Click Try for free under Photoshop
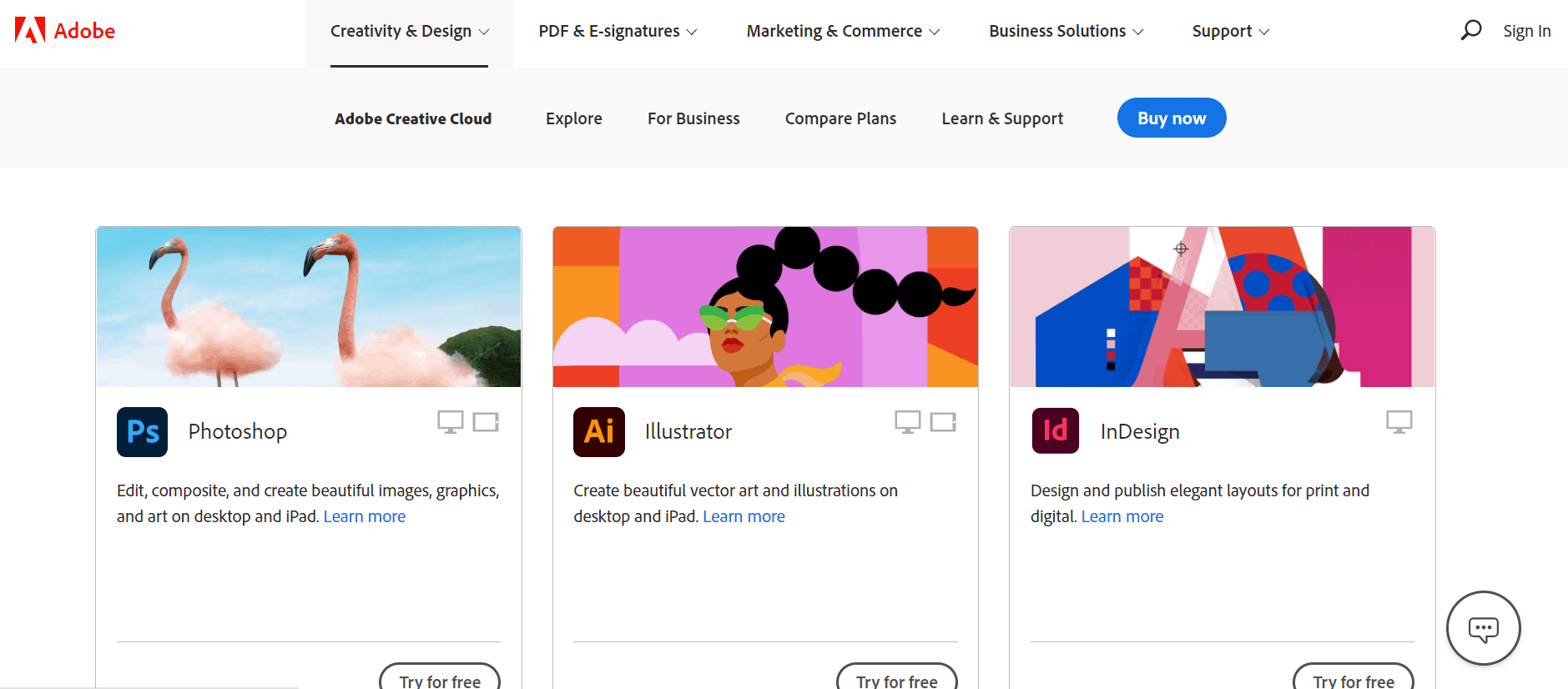Viewport: 1568px width, 689px height. click(440, 676)
